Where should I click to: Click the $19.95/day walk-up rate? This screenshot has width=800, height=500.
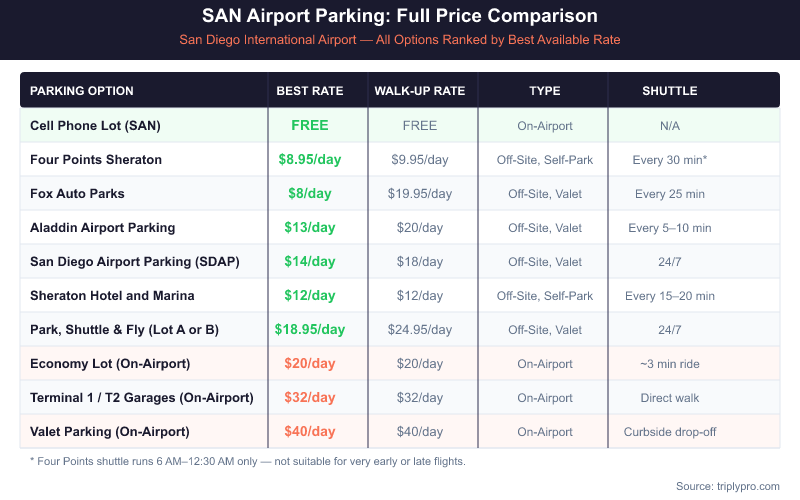pos(420,194)
